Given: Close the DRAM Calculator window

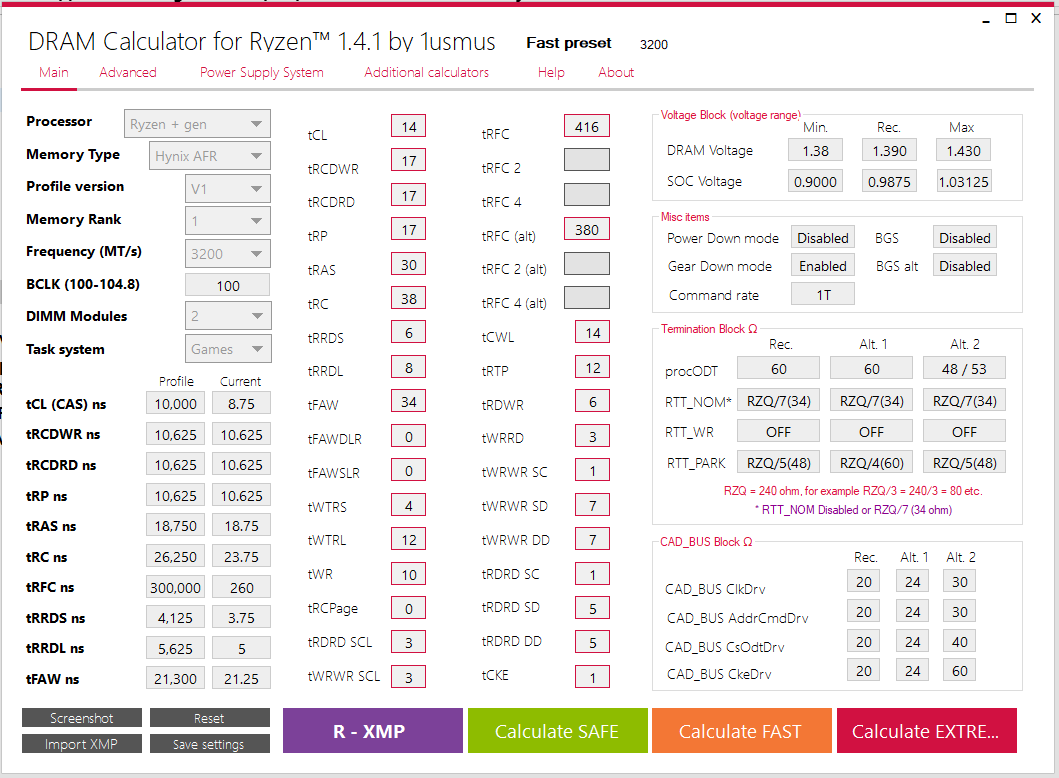Looking at the screenshot, I should pyautogui.click(x=1036, y=18).
